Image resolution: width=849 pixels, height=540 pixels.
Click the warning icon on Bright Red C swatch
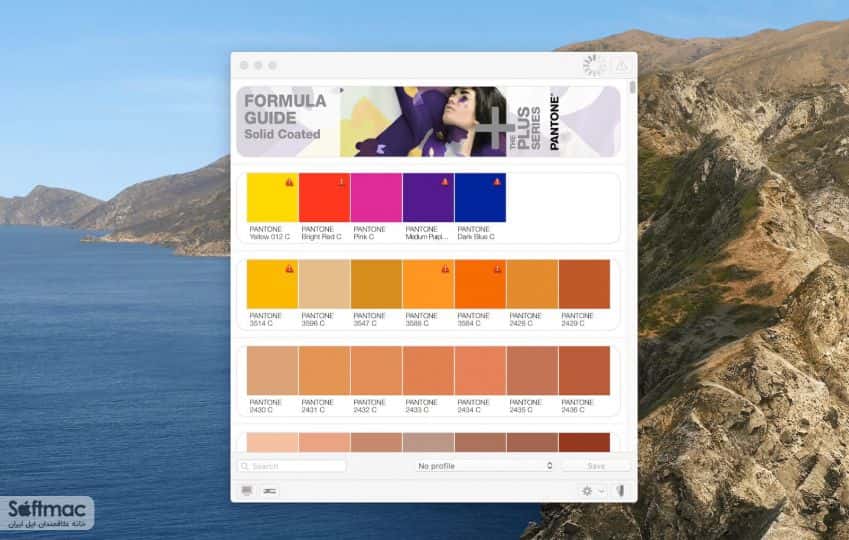click(342, 183)
